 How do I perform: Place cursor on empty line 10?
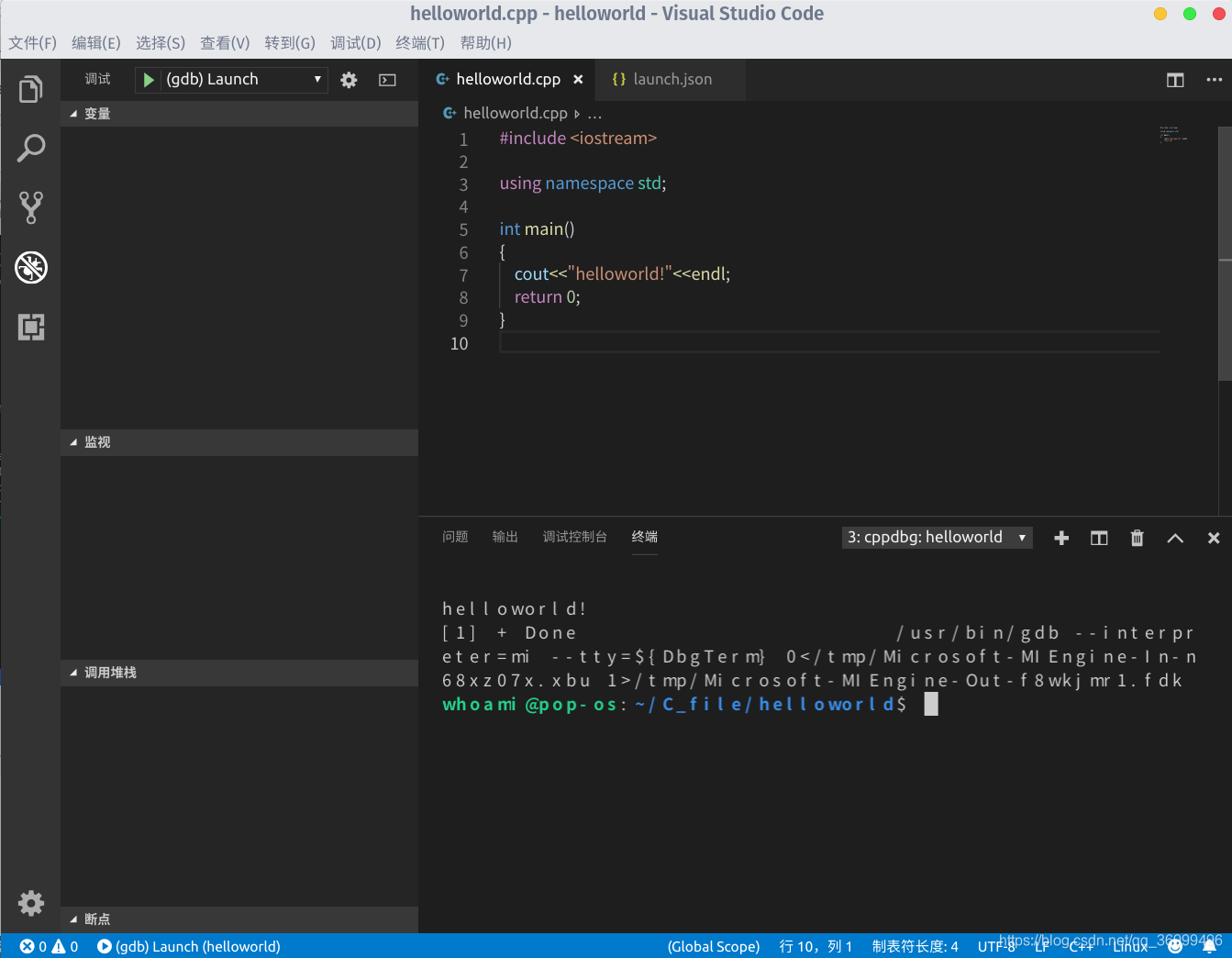point(829,343)
